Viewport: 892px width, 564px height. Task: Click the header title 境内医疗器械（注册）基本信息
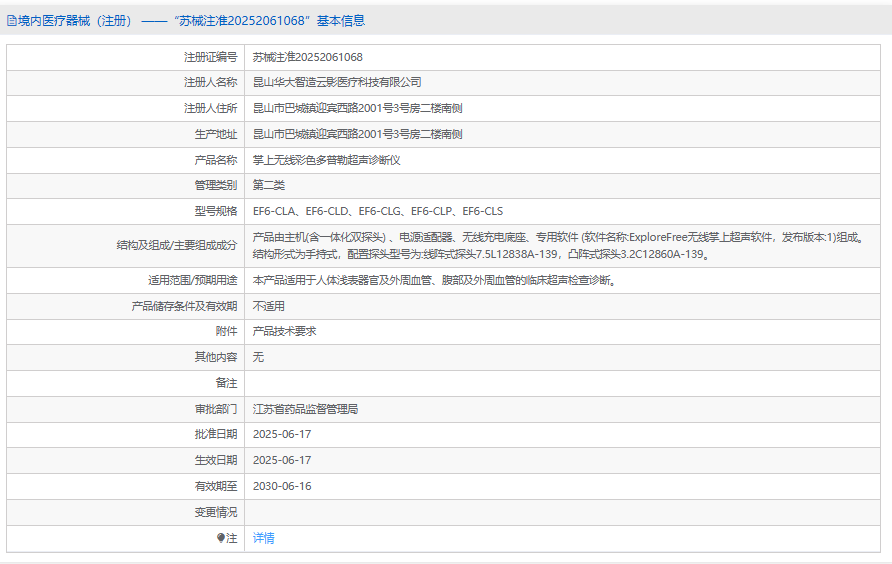191,21
